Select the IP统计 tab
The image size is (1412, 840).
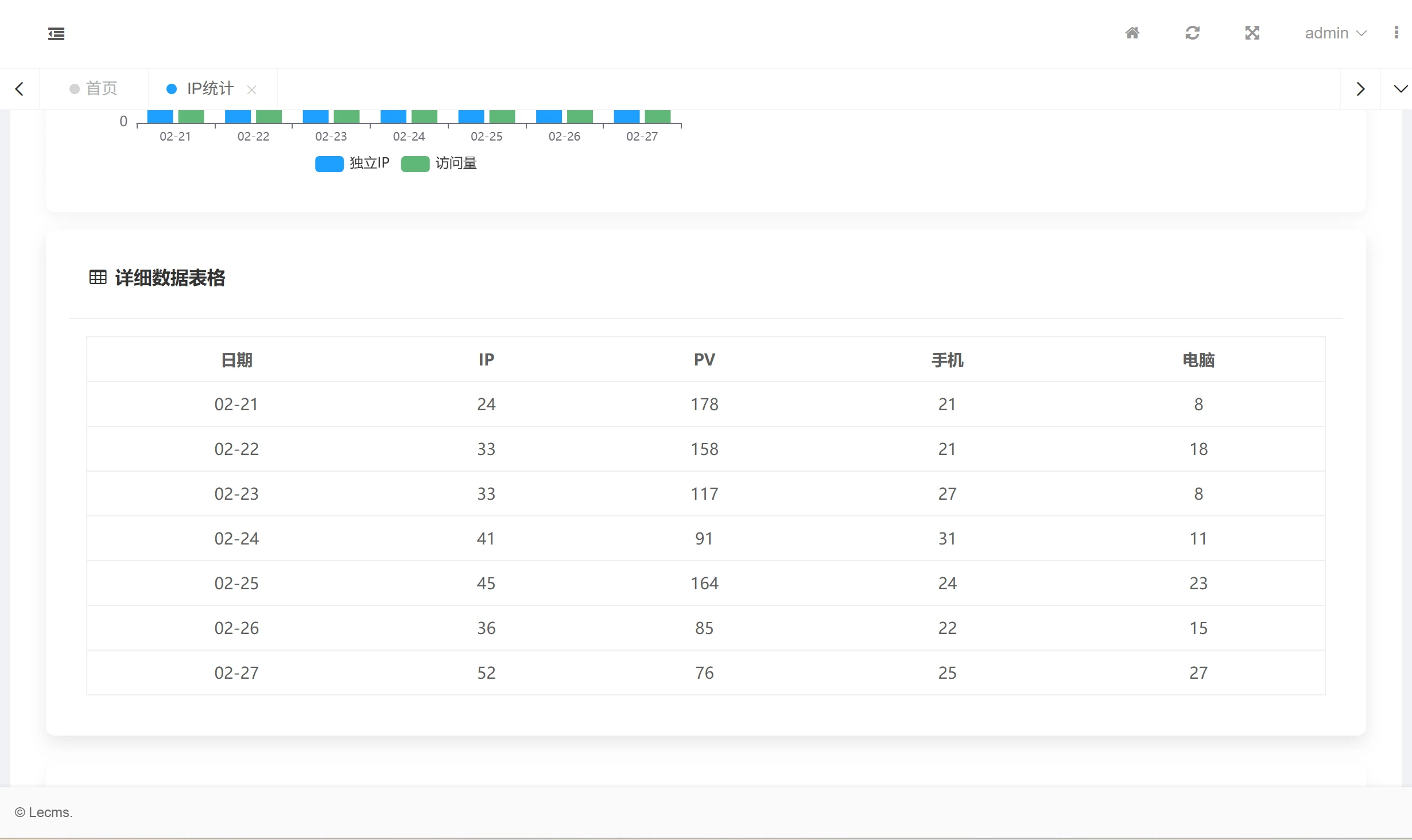(210, 89)
